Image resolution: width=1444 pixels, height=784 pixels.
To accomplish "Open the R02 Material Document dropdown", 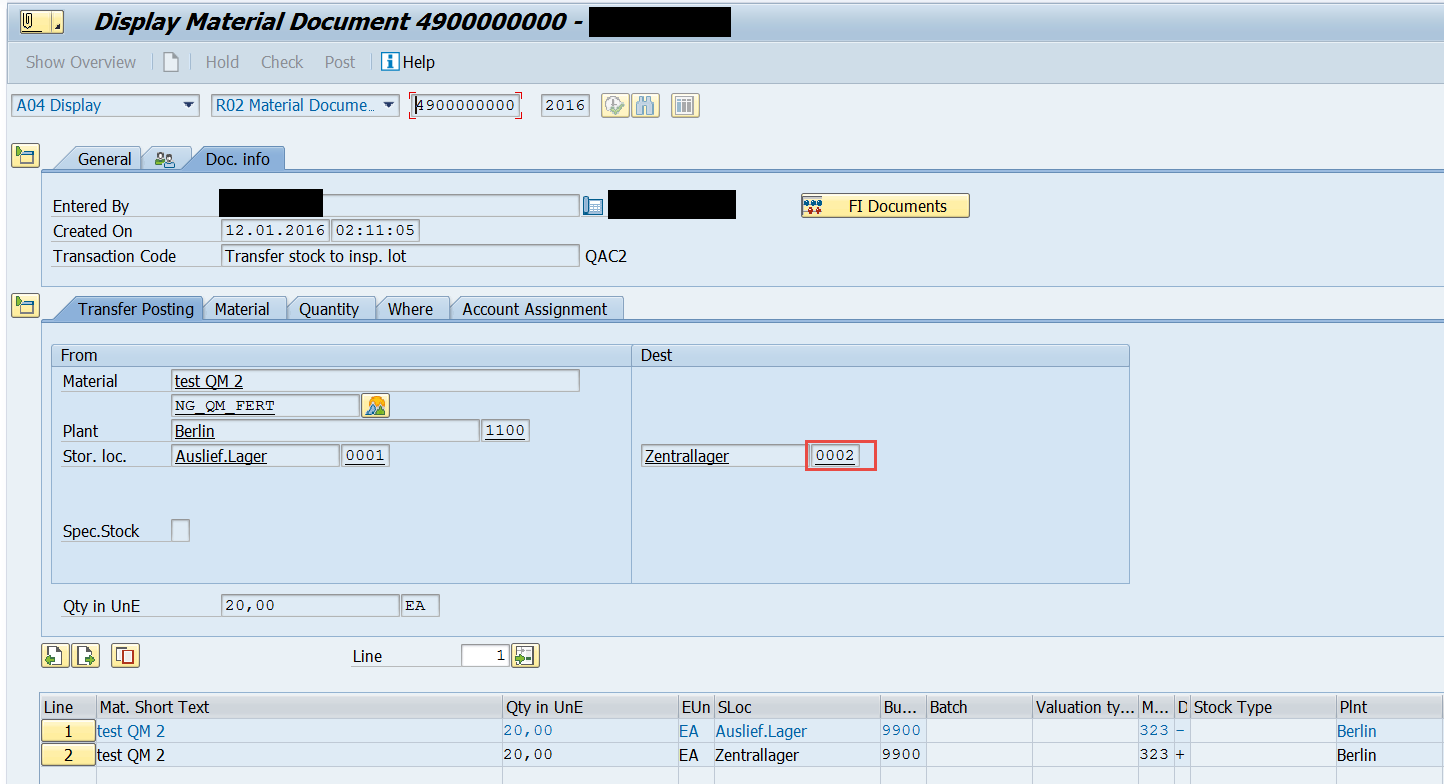I will [x=388, y=105].
